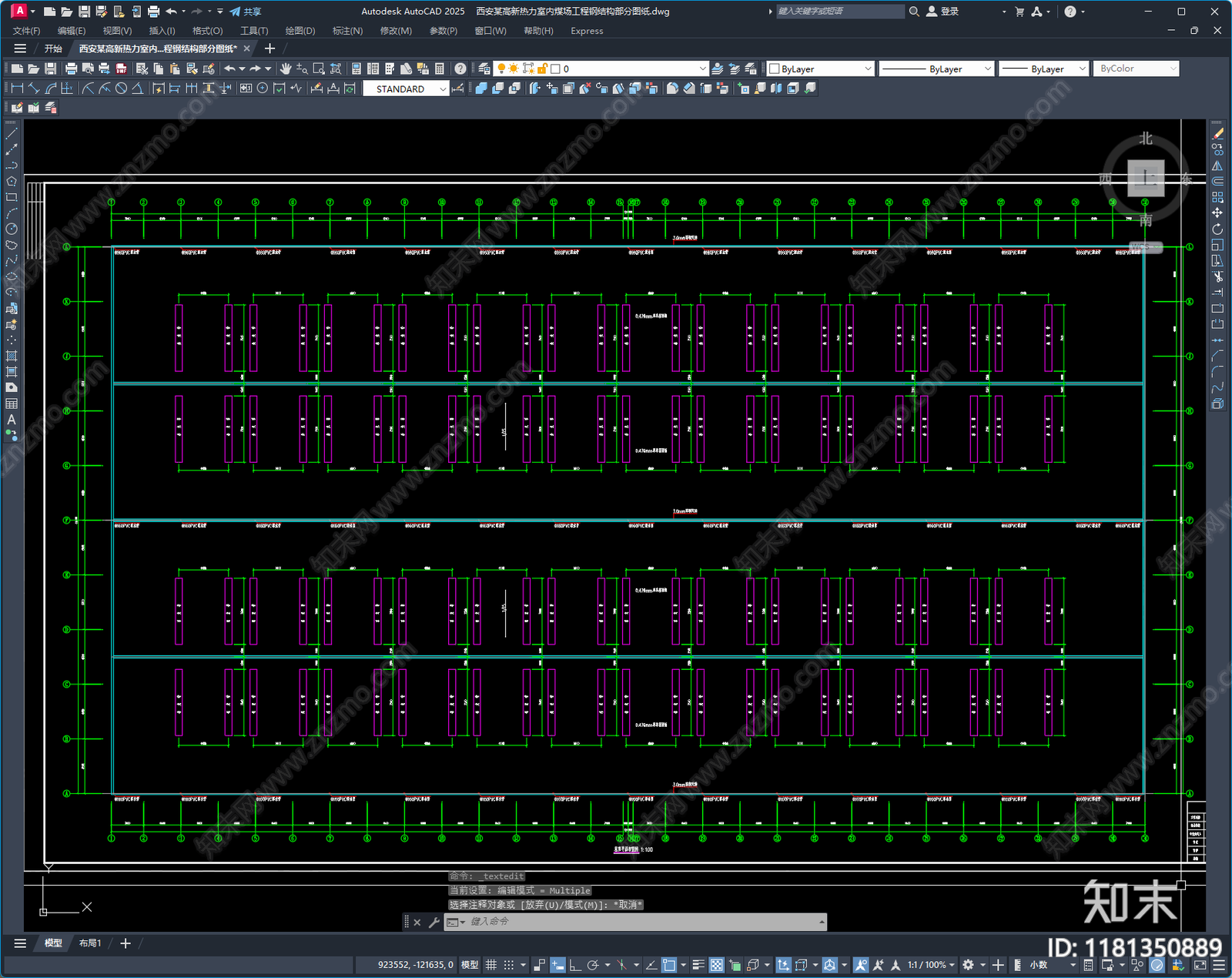Add a new drawing tab with the plus button

tap(269, 49)
